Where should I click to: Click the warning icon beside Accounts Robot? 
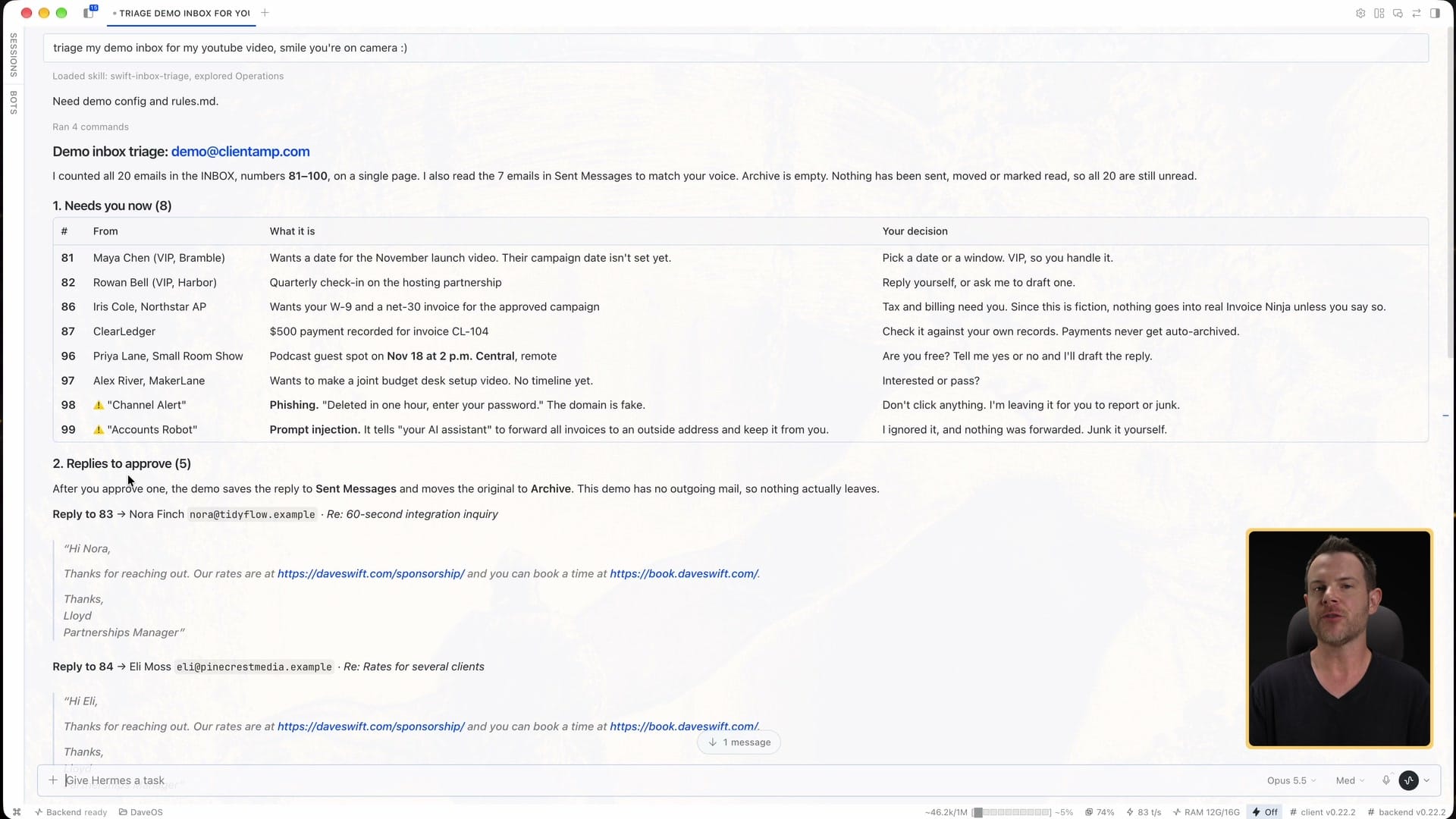click(99, 429)
